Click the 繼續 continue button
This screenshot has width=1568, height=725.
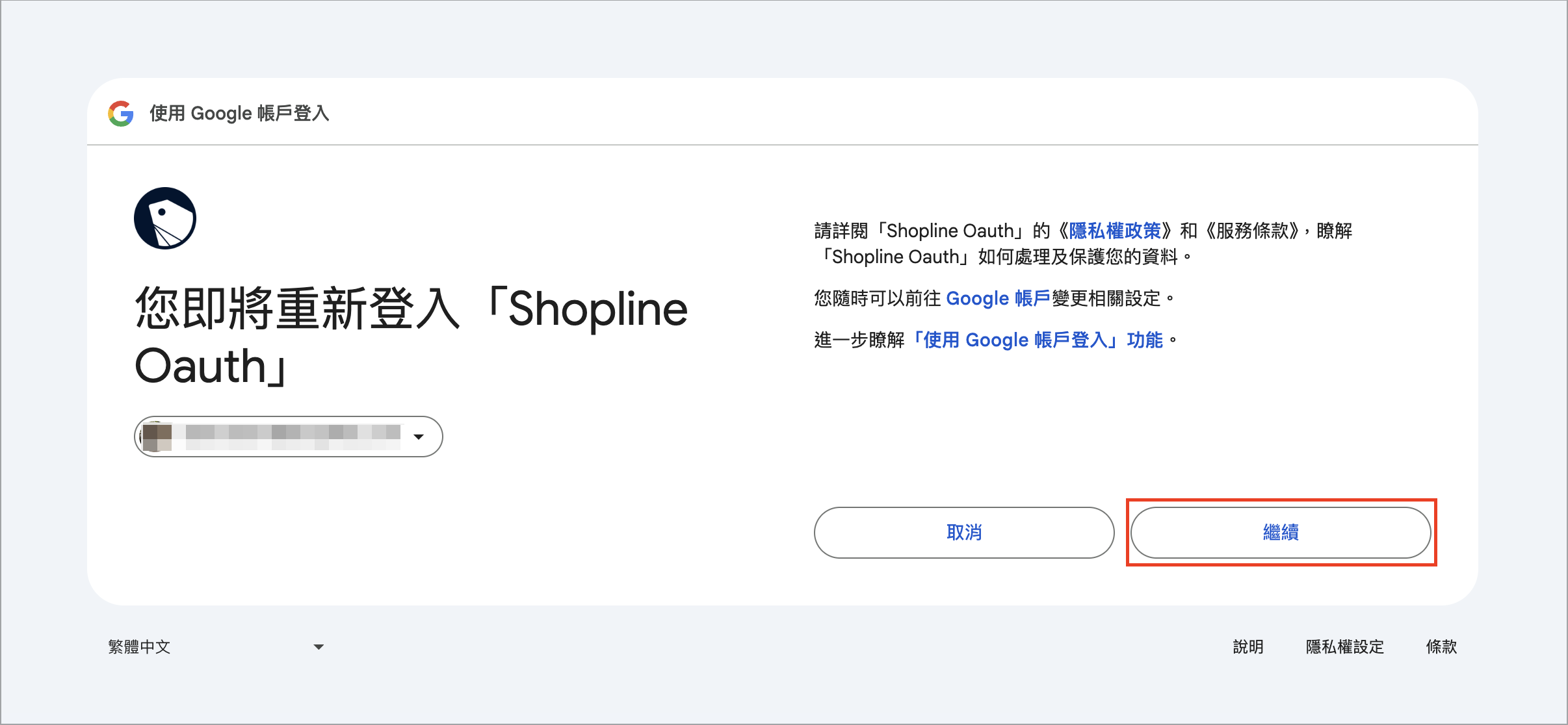[x=1281, y=533]
